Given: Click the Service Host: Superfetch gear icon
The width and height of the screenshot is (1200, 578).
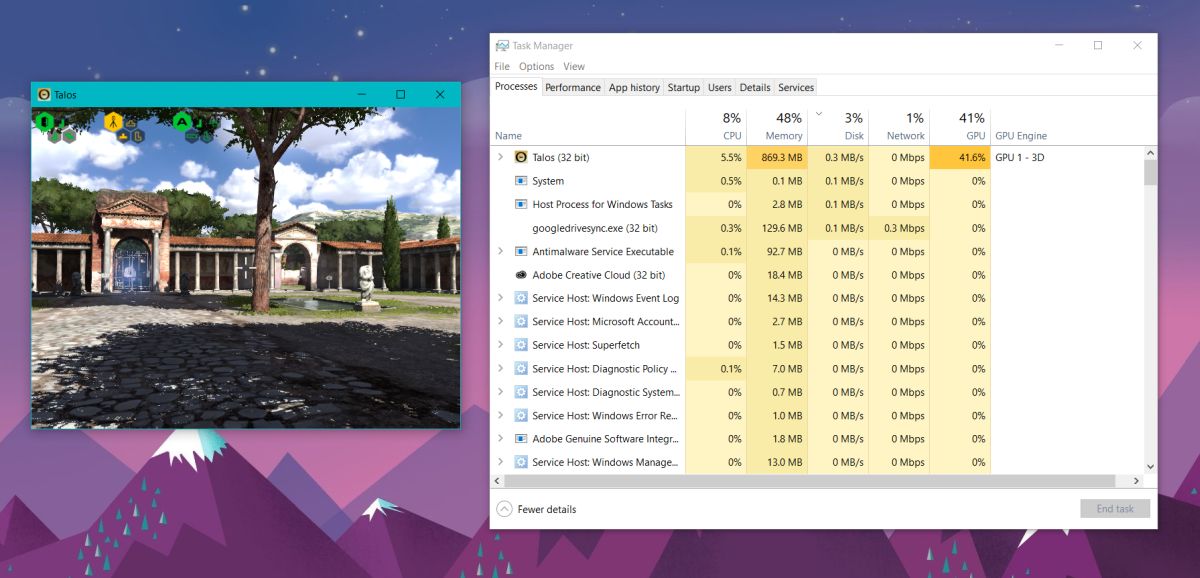Looking at the screenshot, I should click(x=521, y=345).
